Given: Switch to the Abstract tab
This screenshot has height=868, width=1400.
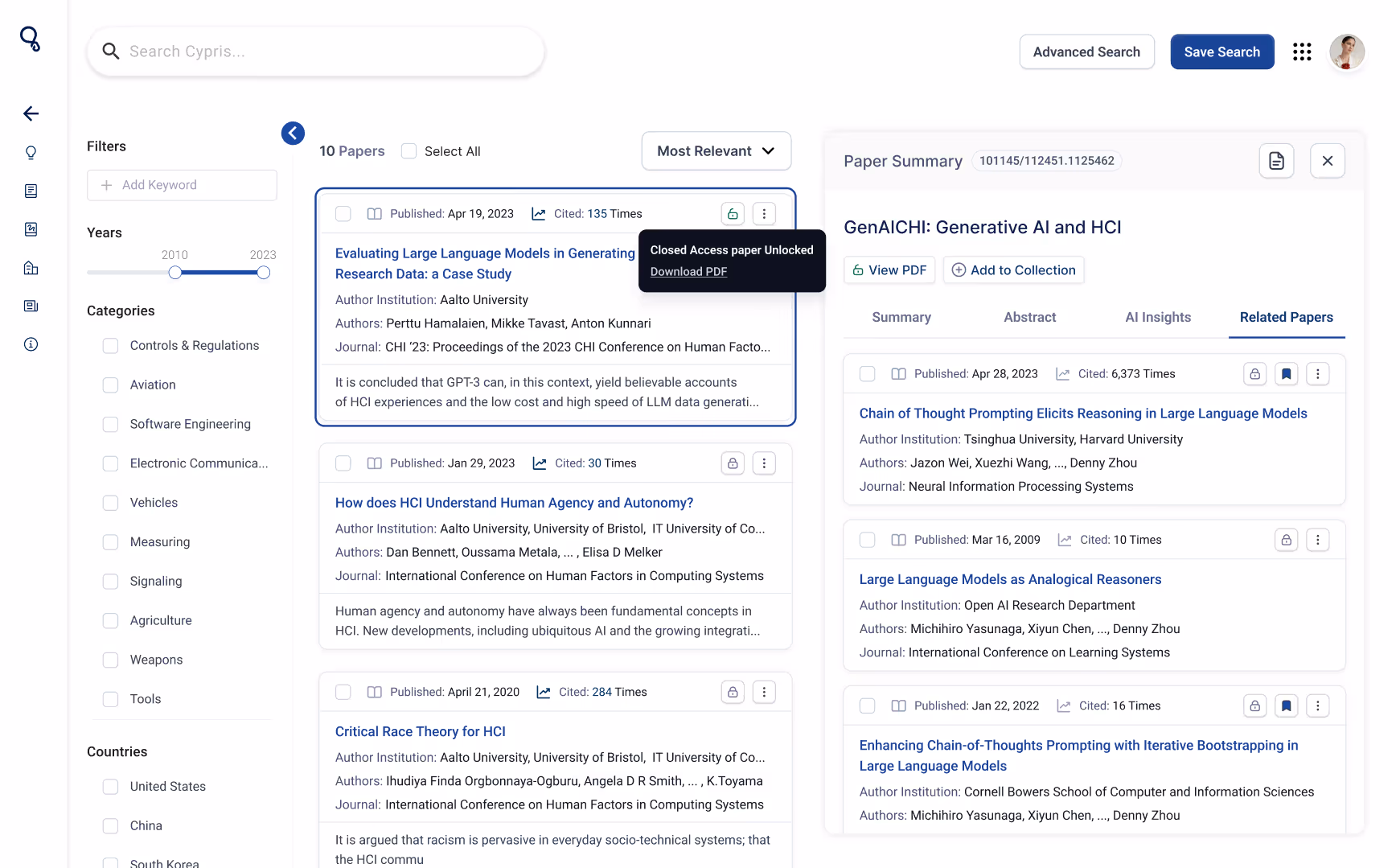Looking at the screenshot, I should coord(1029,318).
